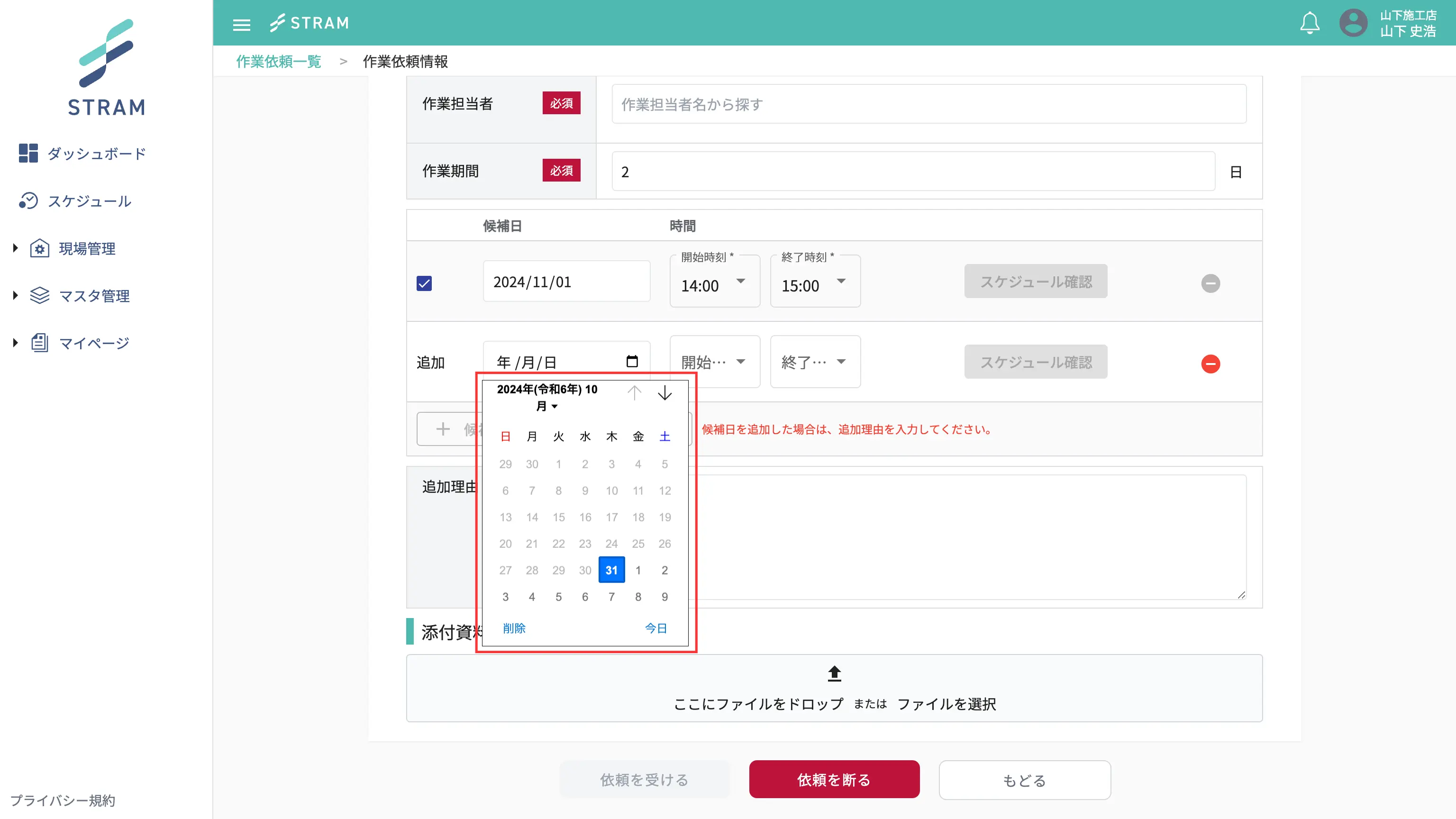Viewport: 1456px width, 819px height.
Task: Open the 開始時刻 14:00 dropdown
Action: pyautogui.click(x=714, y=282)
